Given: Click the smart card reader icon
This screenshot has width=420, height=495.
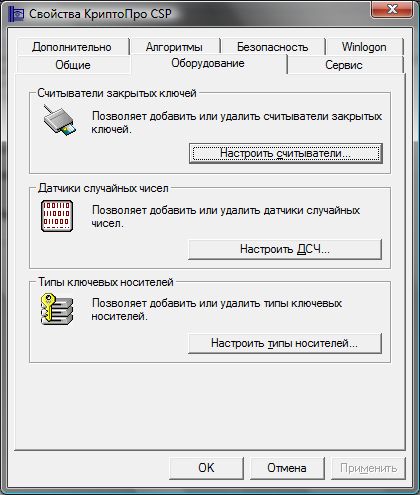Looking at the screenshot, I should [x=59, y=121].
